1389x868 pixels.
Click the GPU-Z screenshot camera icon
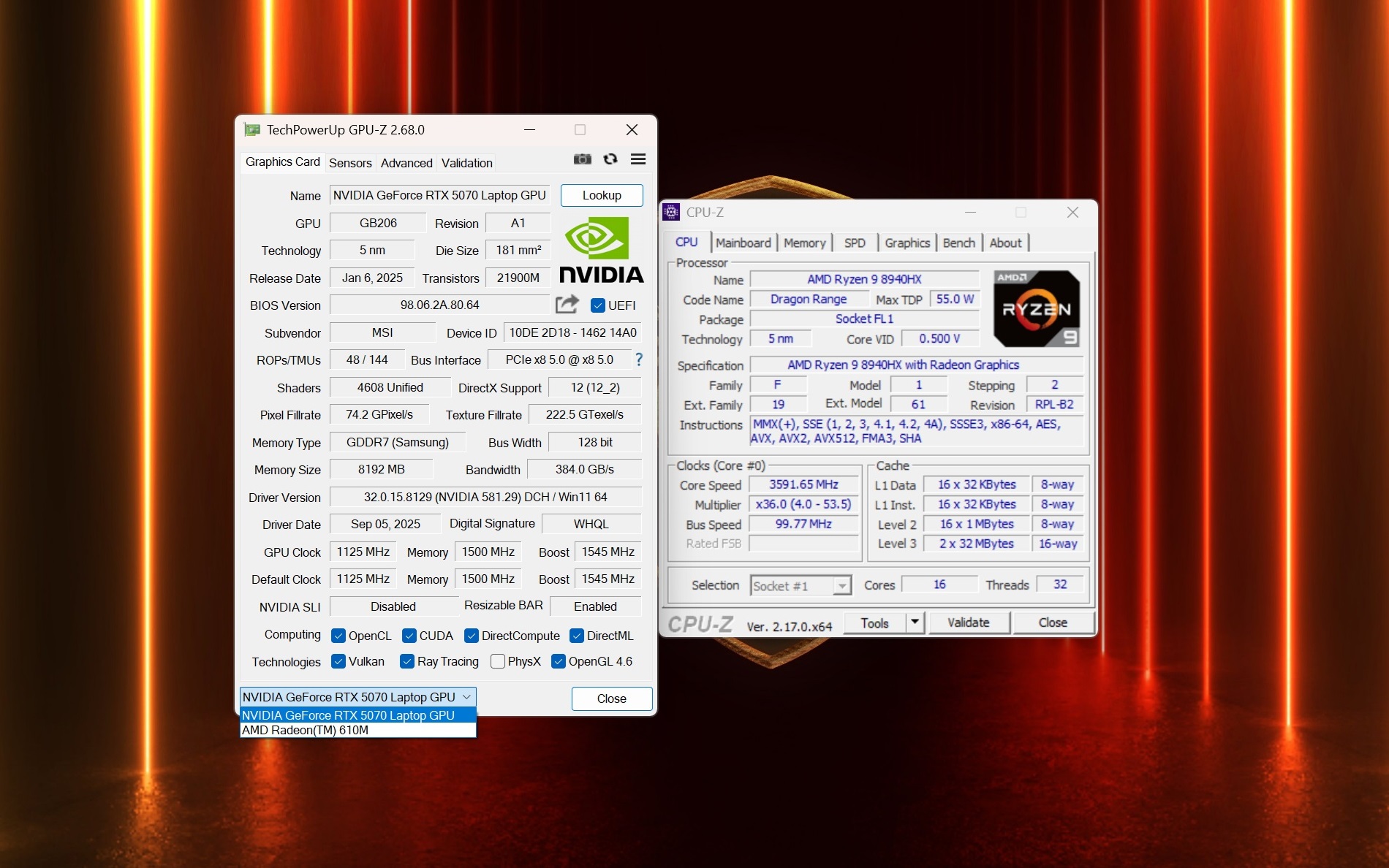[x=582, y=159]
